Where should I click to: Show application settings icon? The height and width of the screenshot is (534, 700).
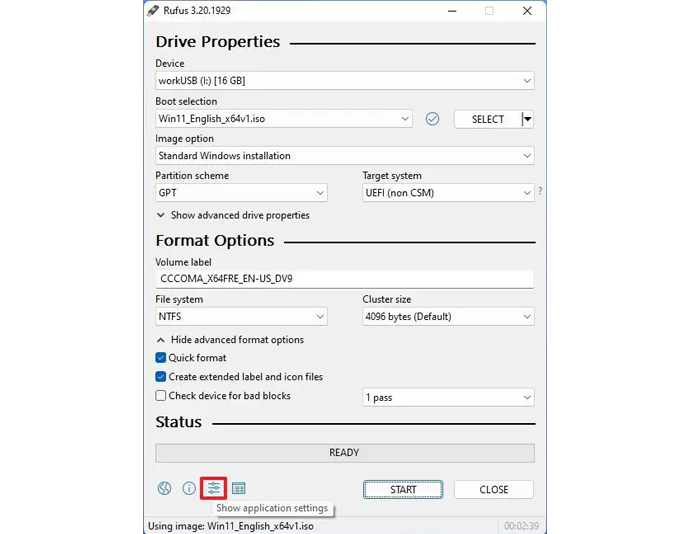[213, 488]
